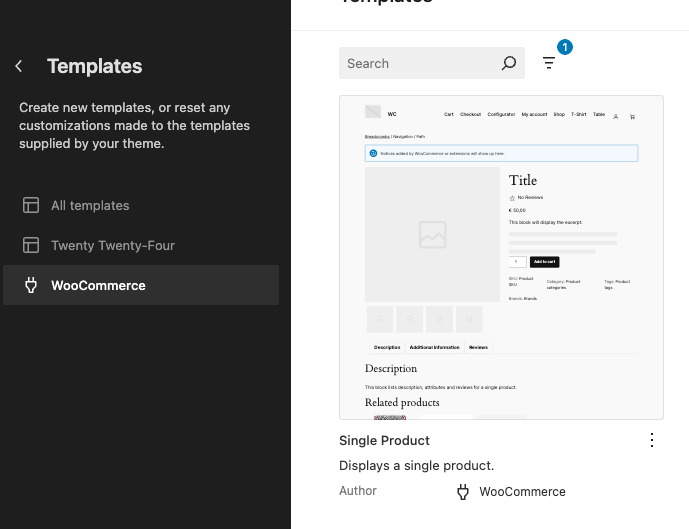Image resolution: width=689 pixels, height=529 pixels.
Task: Click the layout icon next to Twenty Twenty-Four
Action: [31, 246]
